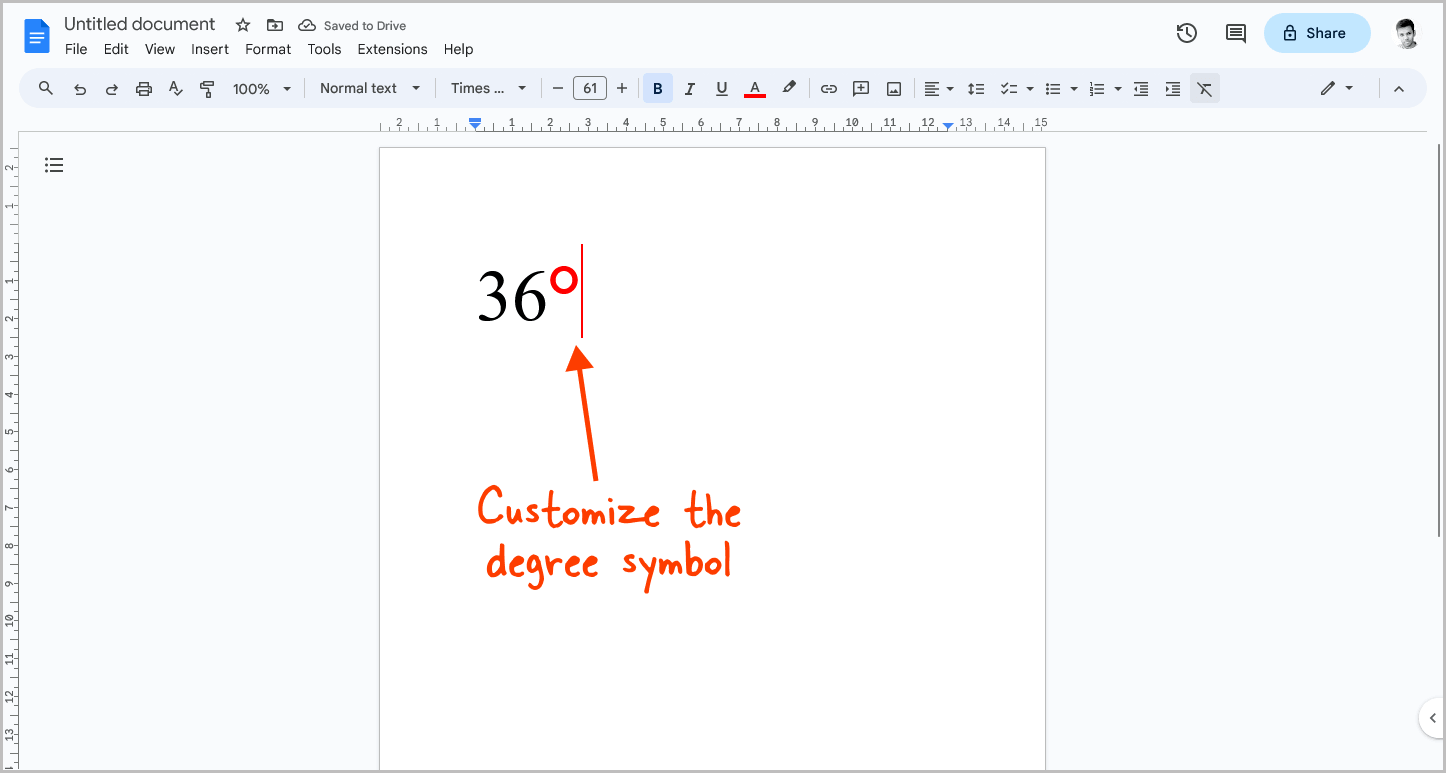Image resolution: width=1446 pixels, height=773 pixels.
Task: Select the Paint format tool
Action: [x=207, y=88]
